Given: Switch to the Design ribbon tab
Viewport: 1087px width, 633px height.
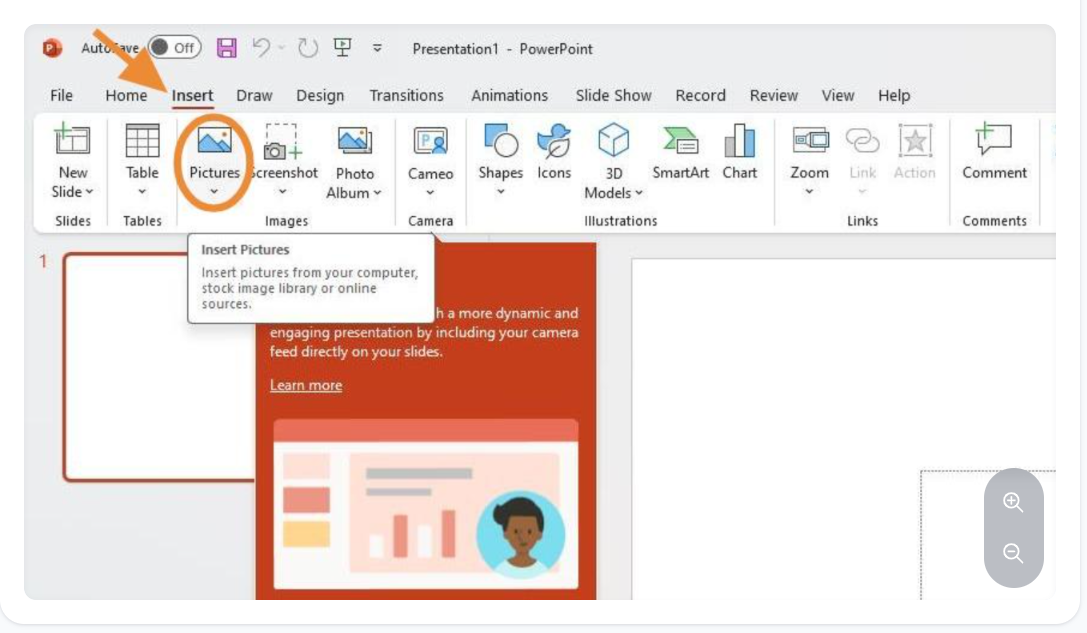Looking at the screenshot, I should pos(320,95).
